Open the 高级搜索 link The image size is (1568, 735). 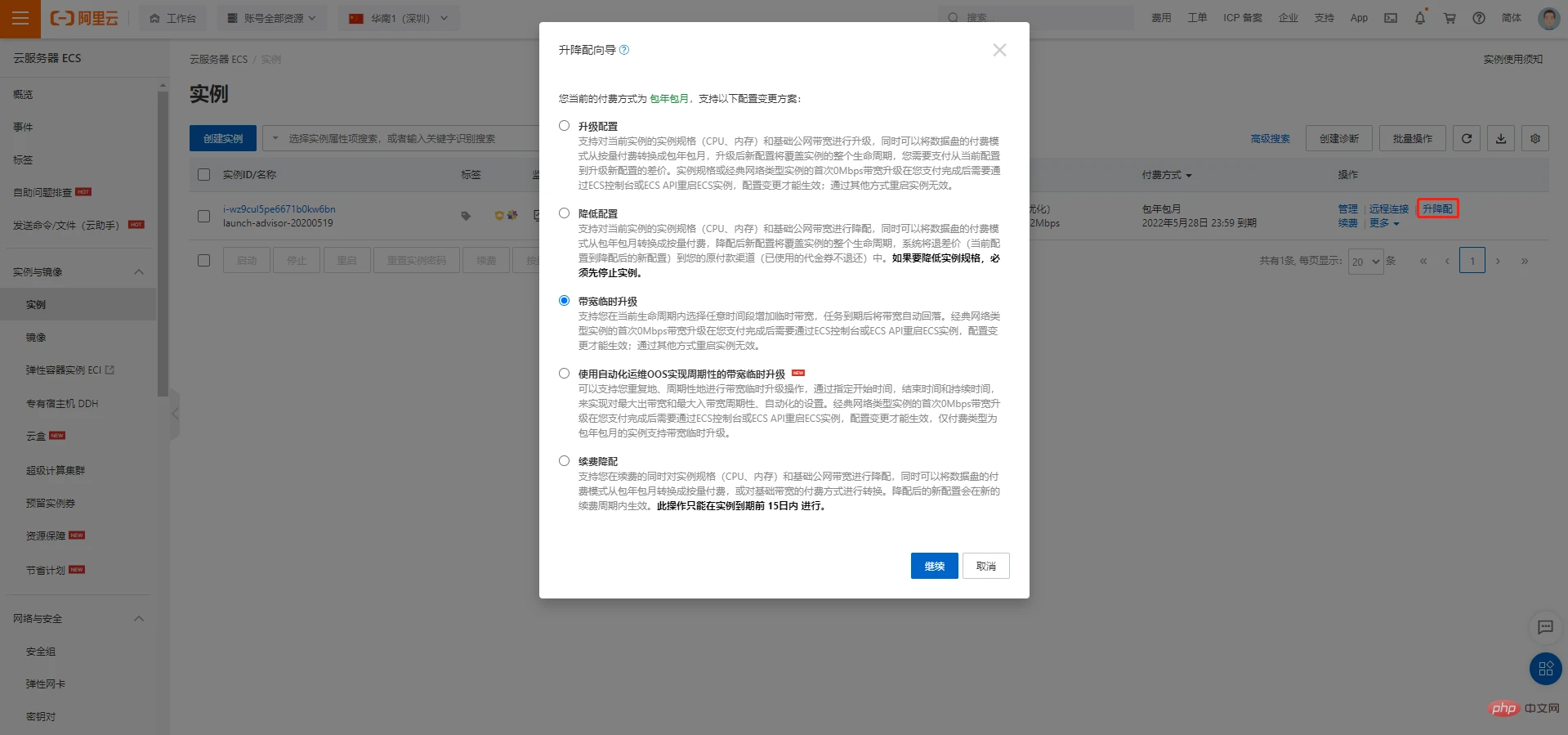(1271, 139)
